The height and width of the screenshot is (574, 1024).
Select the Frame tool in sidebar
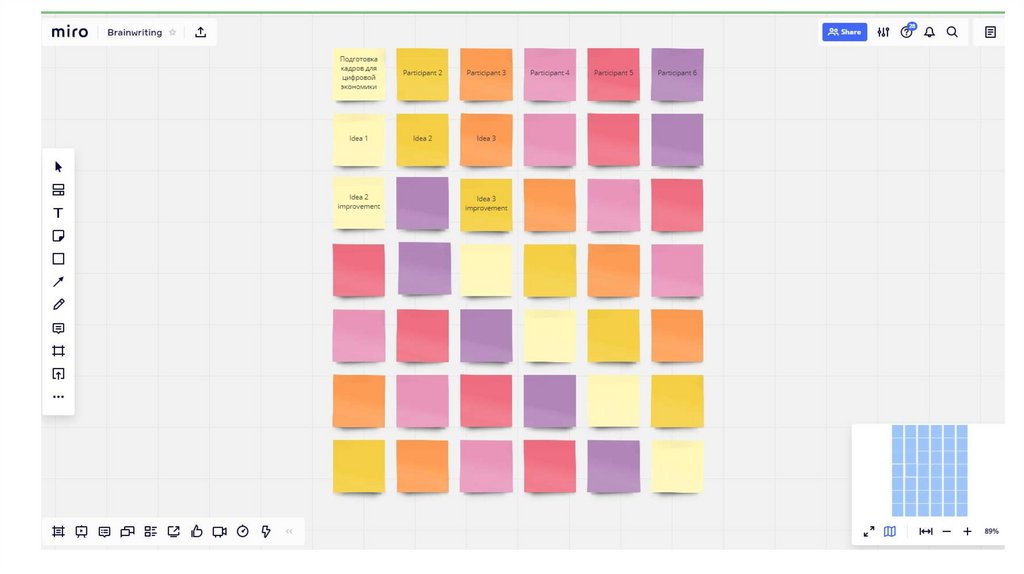tap(58, 351)
